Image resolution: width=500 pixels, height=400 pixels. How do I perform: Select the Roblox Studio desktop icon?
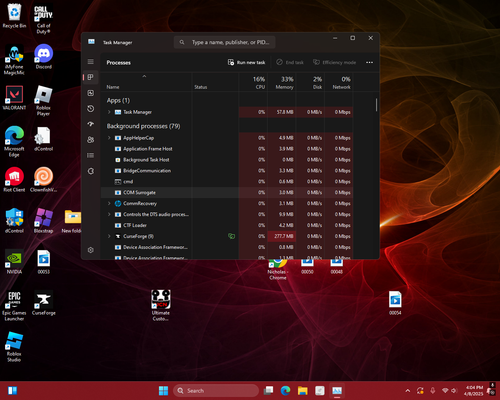[14, 347]
